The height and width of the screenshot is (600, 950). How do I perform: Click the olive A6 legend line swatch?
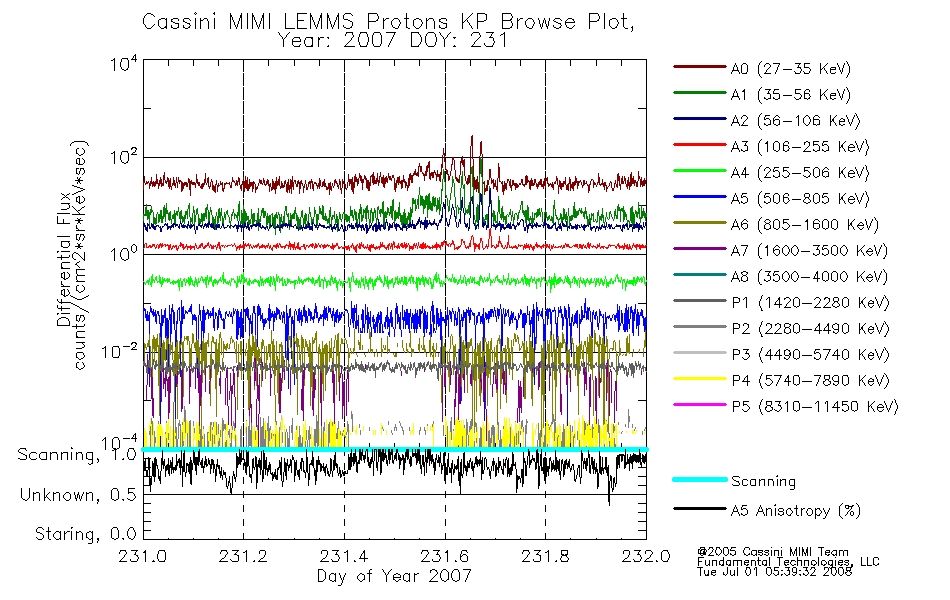click(699, 223)
